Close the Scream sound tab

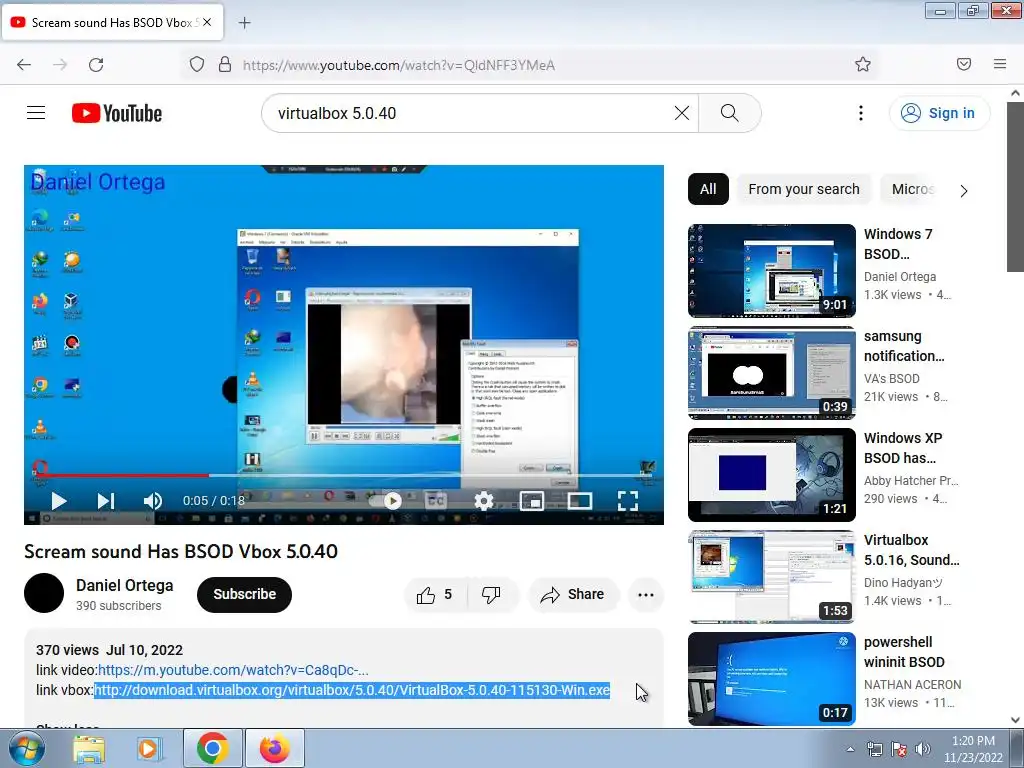207,22
